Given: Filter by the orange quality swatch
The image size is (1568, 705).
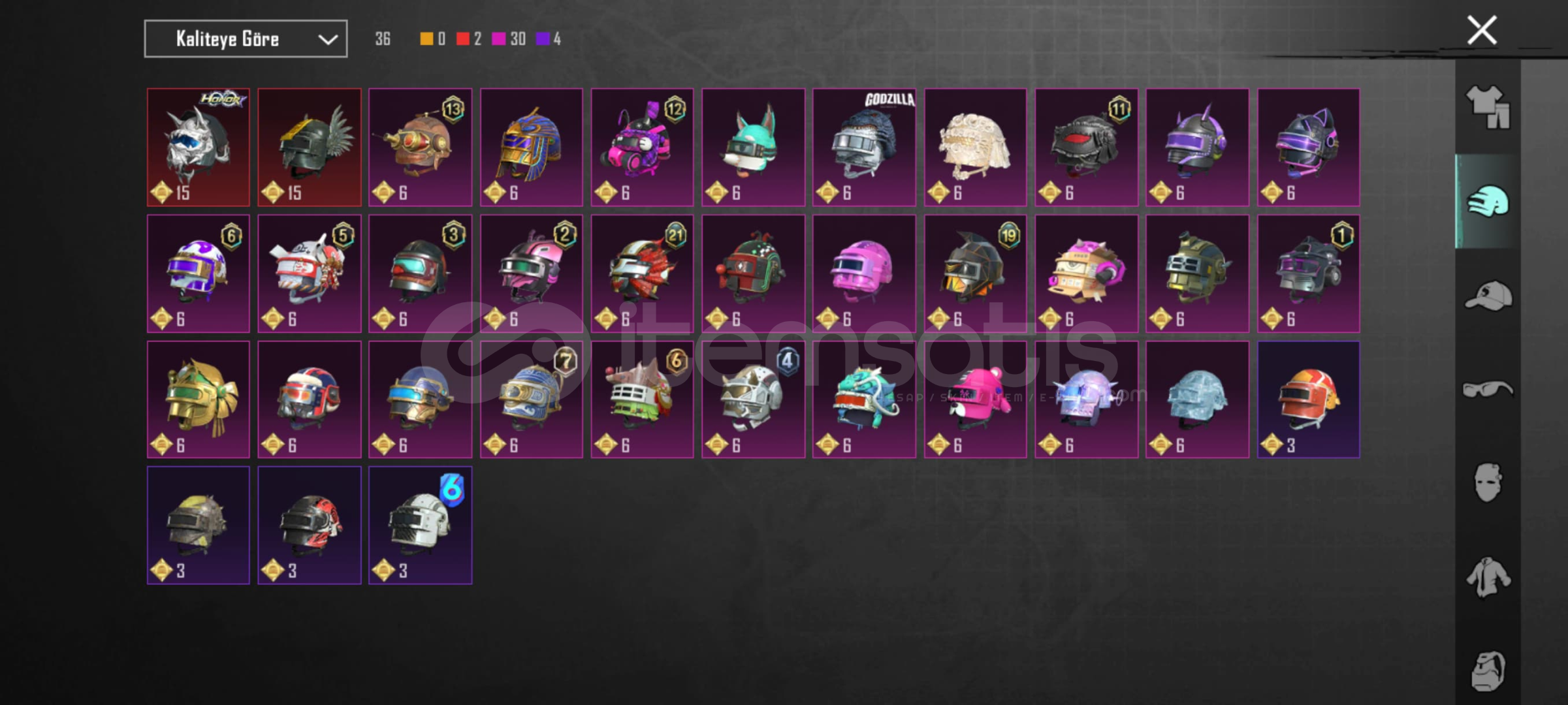Looking at the screenshot, I should click(x=432, y=39).
